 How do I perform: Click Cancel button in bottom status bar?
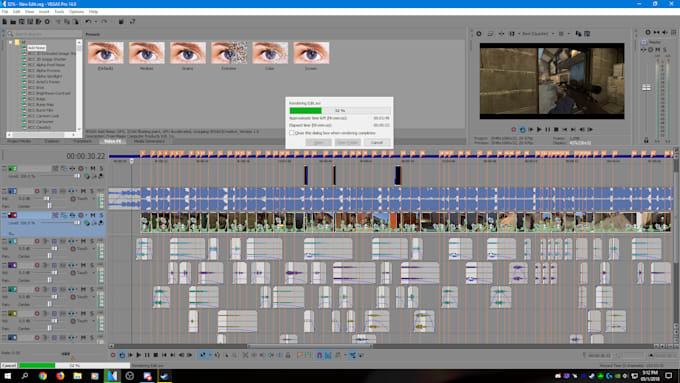point(9,366)
